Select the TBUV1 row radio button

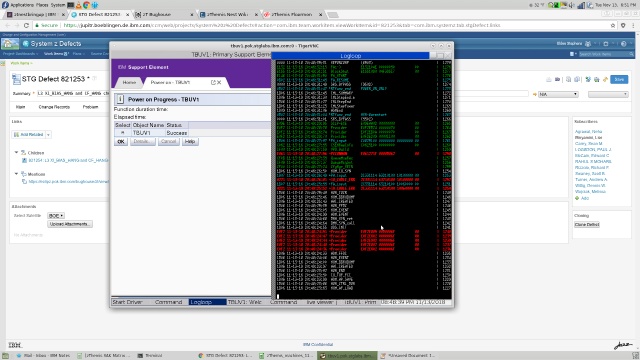(x=122, y=133)
